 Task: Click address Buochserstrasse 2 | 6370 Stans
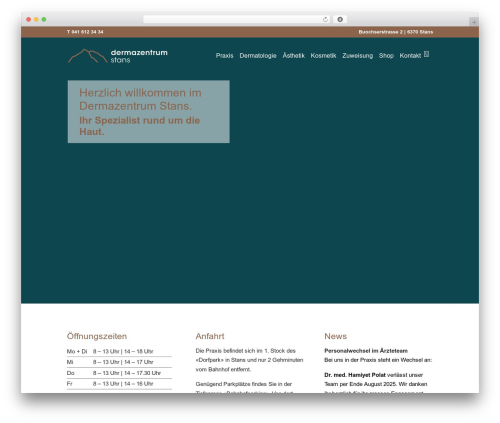(x=396, y=32)
